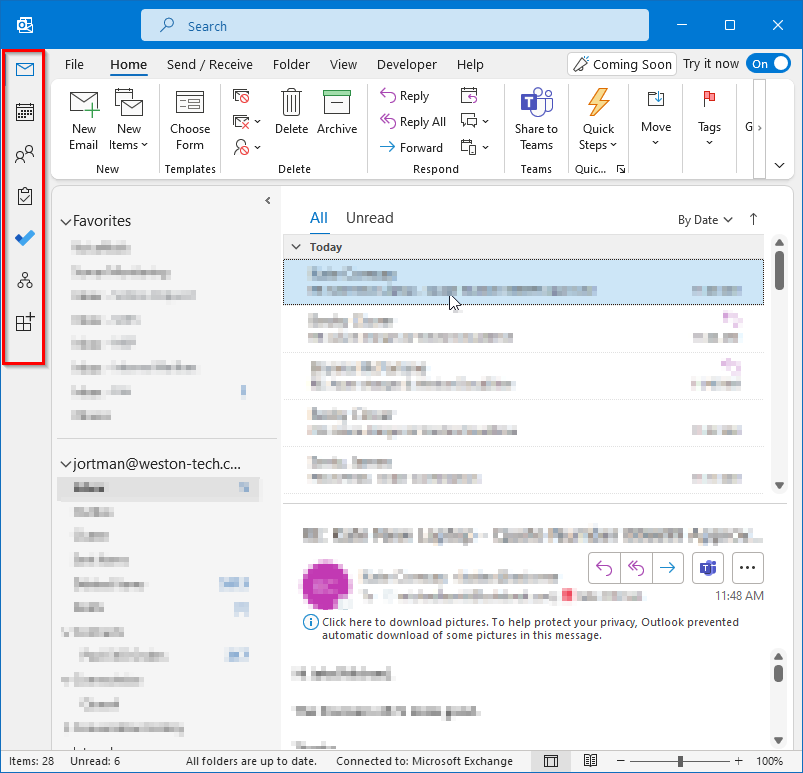Screen dimensions: 803x773
Task: Click the Ignore conversation icon
Action: click(x=241, y=96)
